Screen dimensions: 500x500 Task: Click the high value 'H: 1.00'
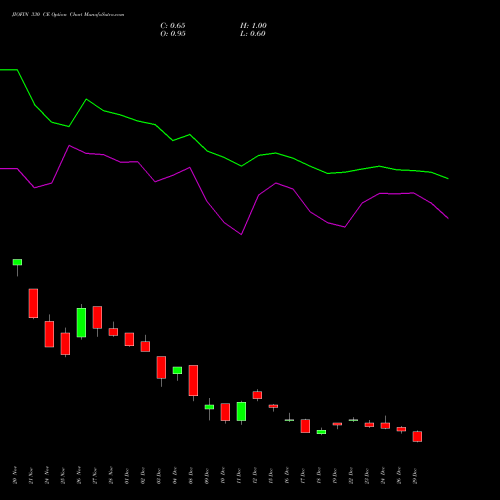253,26
